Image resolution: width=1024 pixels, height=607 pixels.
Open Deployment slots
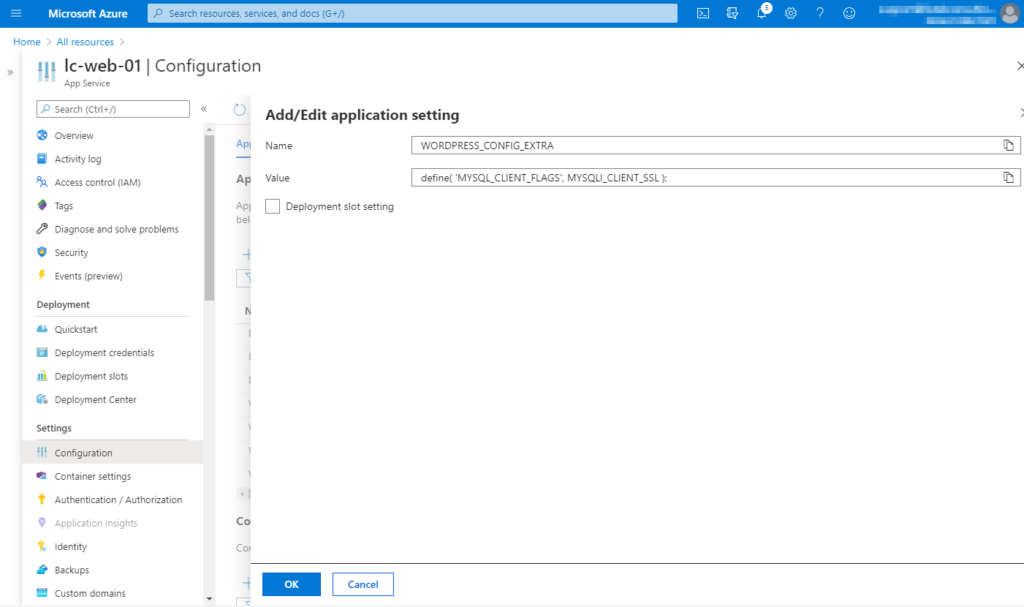click(91, 376)
